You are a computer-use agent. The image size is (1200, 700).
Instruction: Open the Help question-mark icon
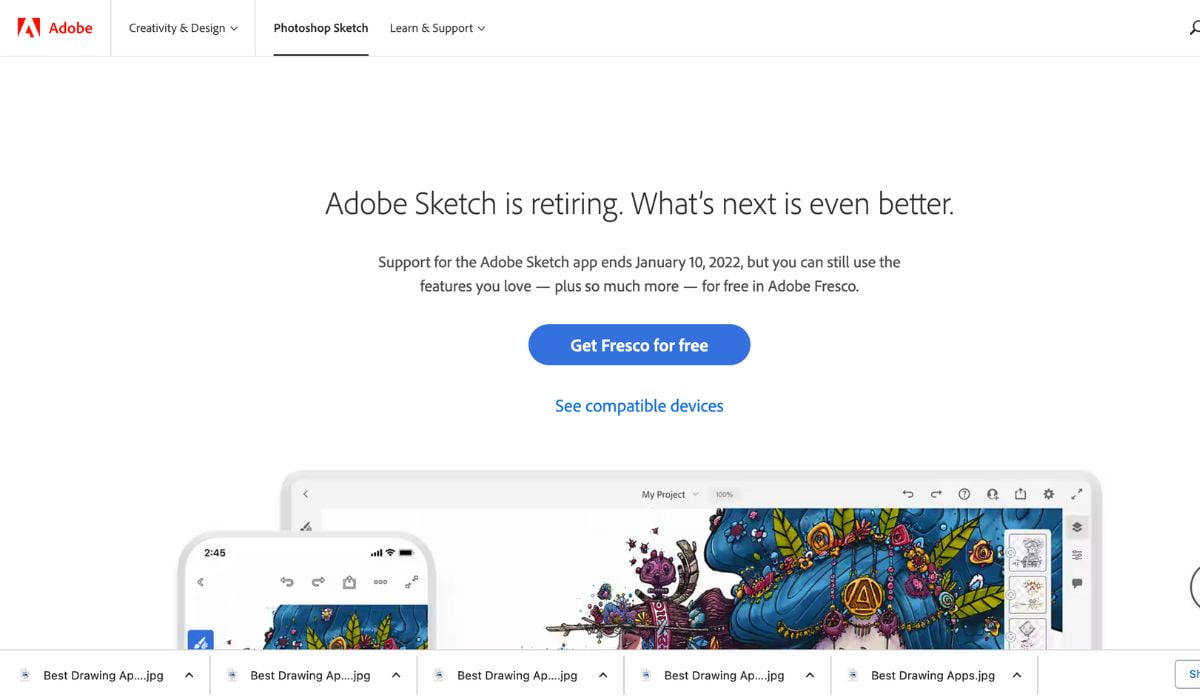(963, 494)
